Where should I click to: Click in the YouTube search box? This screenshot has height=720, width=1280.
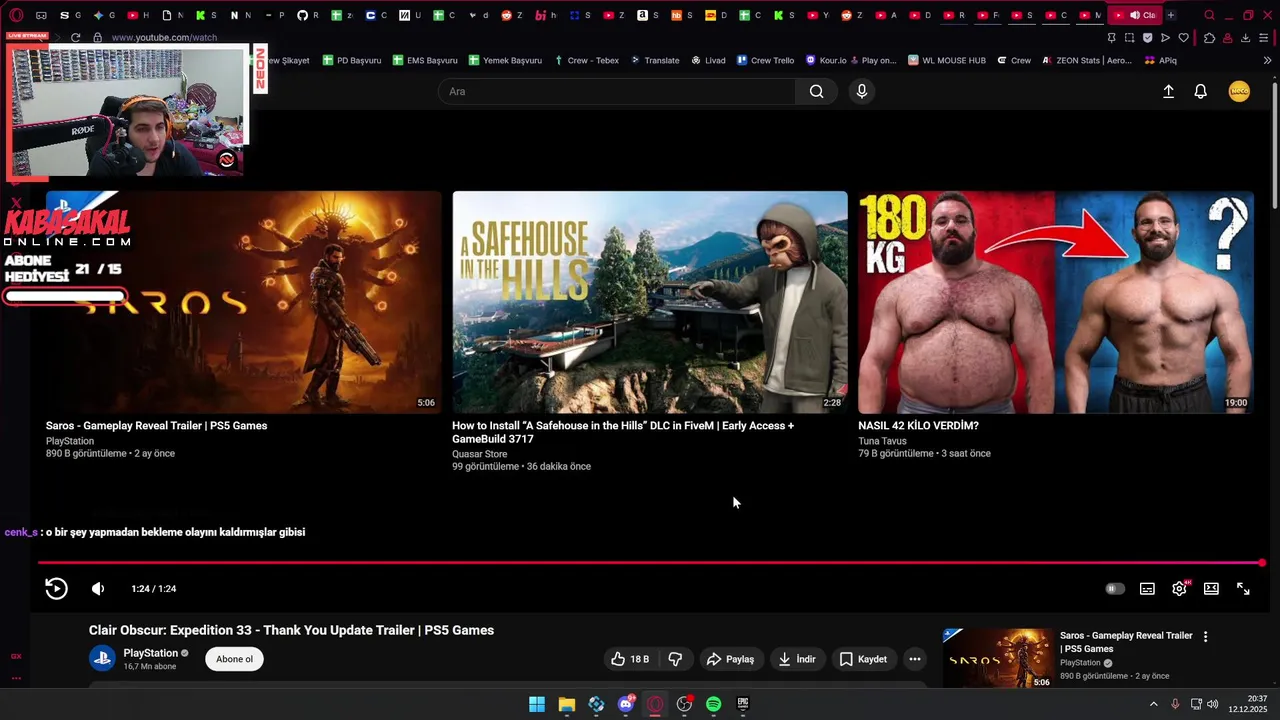point(617,91)
